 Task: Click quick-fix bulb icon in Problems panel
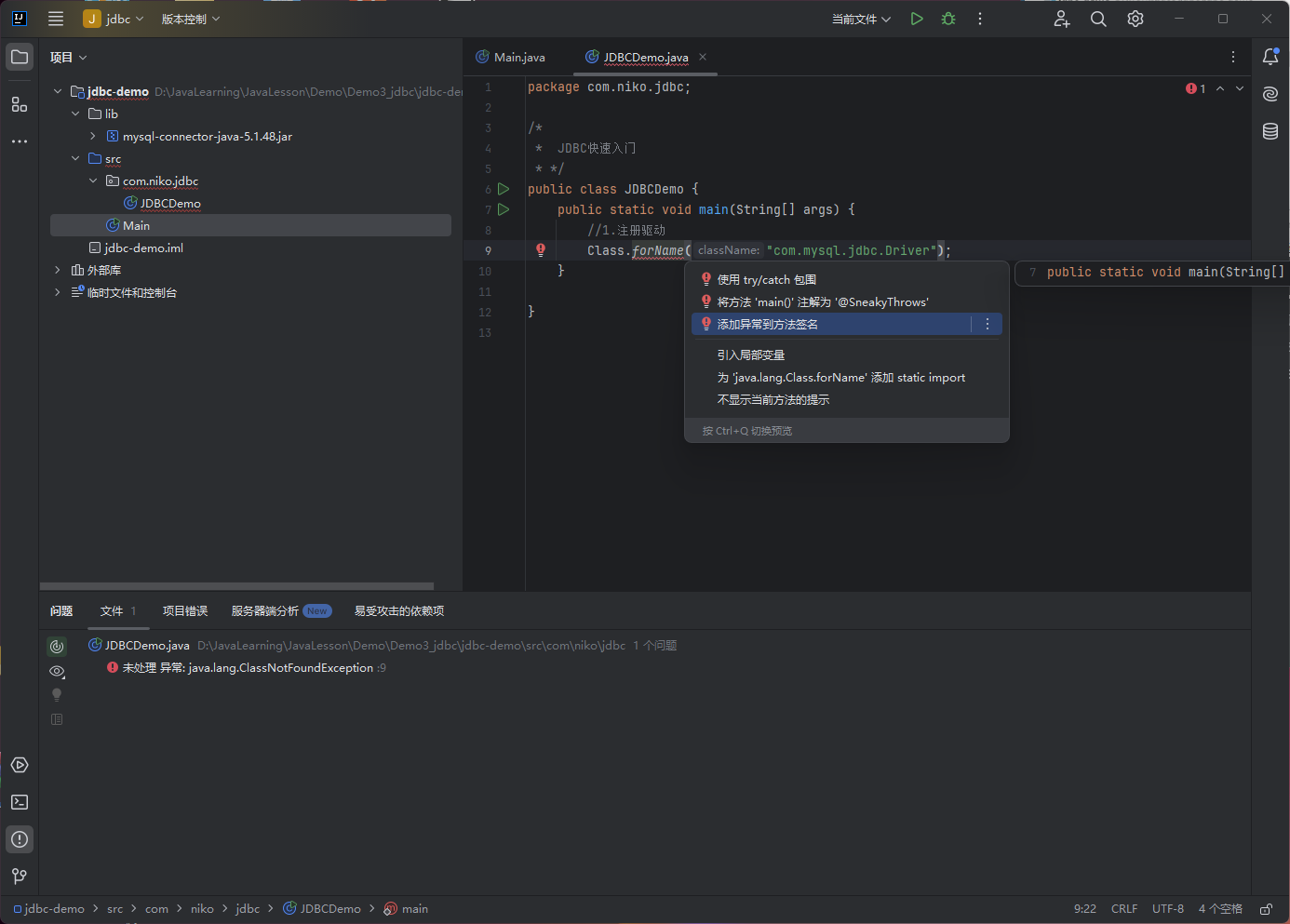coord(57,695)
